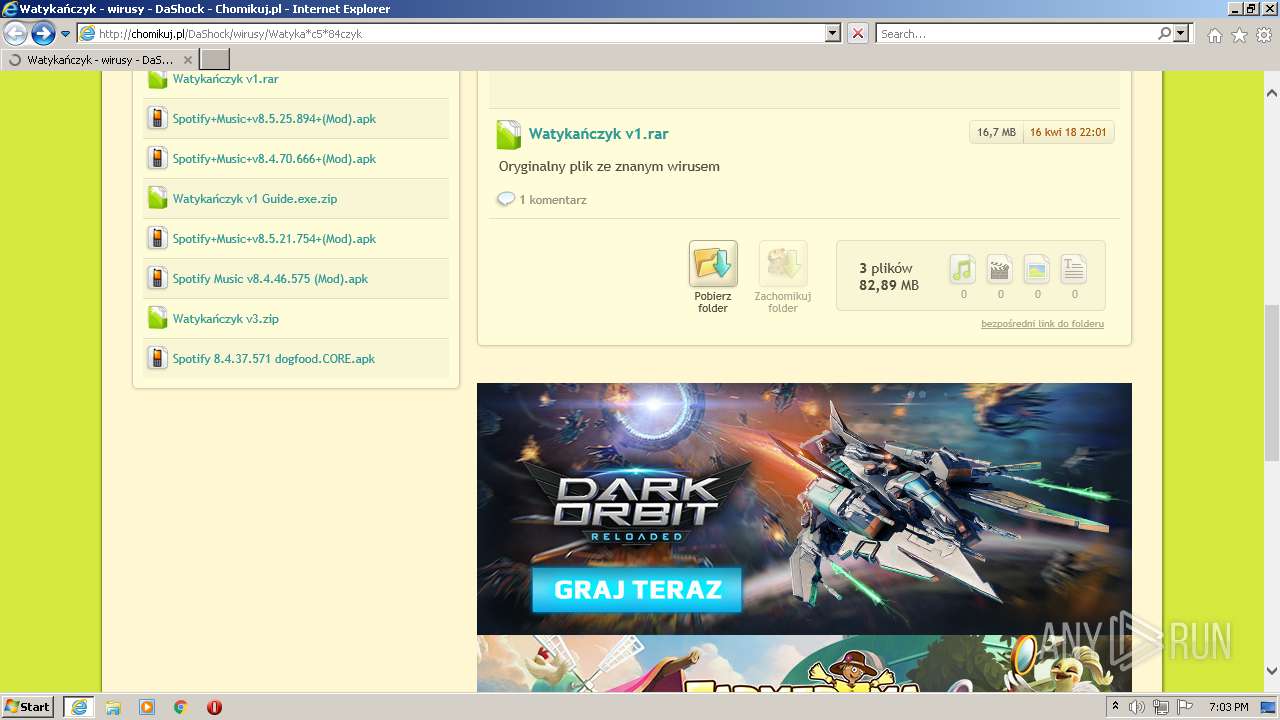Click Internet Explorer taskbar icon

click(78, 707)
